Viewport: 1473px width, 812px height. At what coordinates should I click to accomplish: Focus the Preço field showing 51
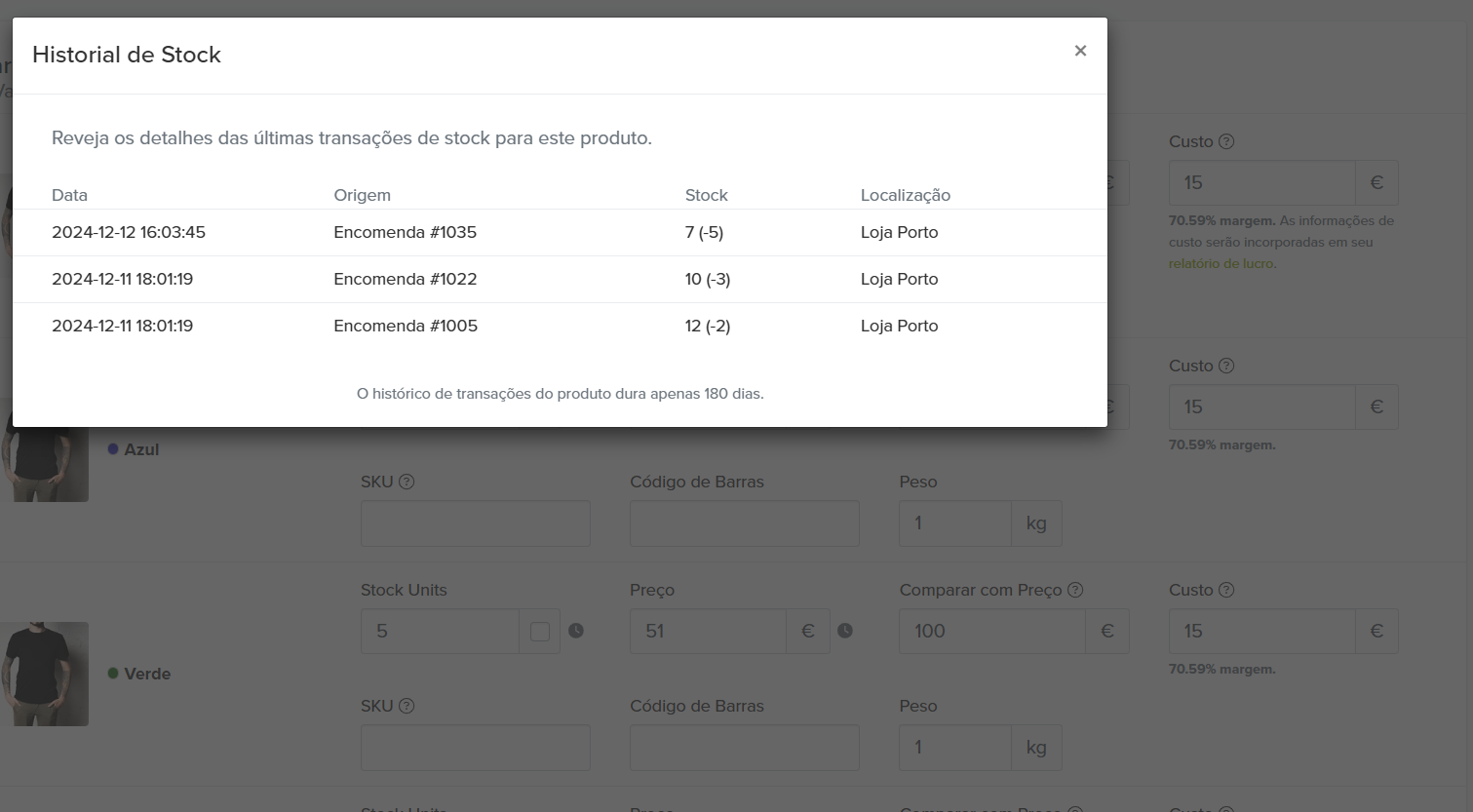(x=708, y=632)
